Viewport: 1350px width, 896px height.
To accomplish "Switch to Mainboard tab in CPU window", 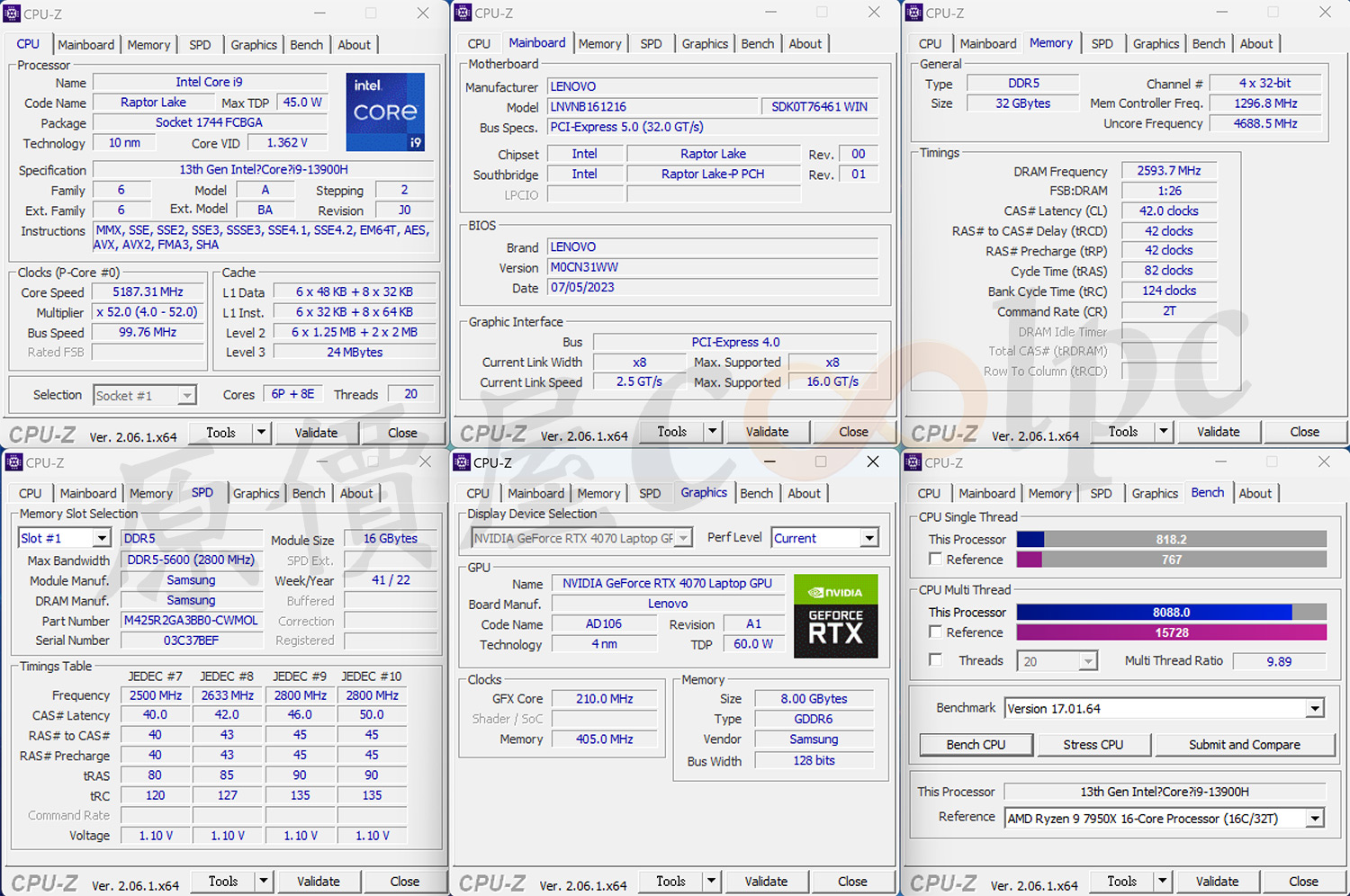I will click(x=86, y=45).
